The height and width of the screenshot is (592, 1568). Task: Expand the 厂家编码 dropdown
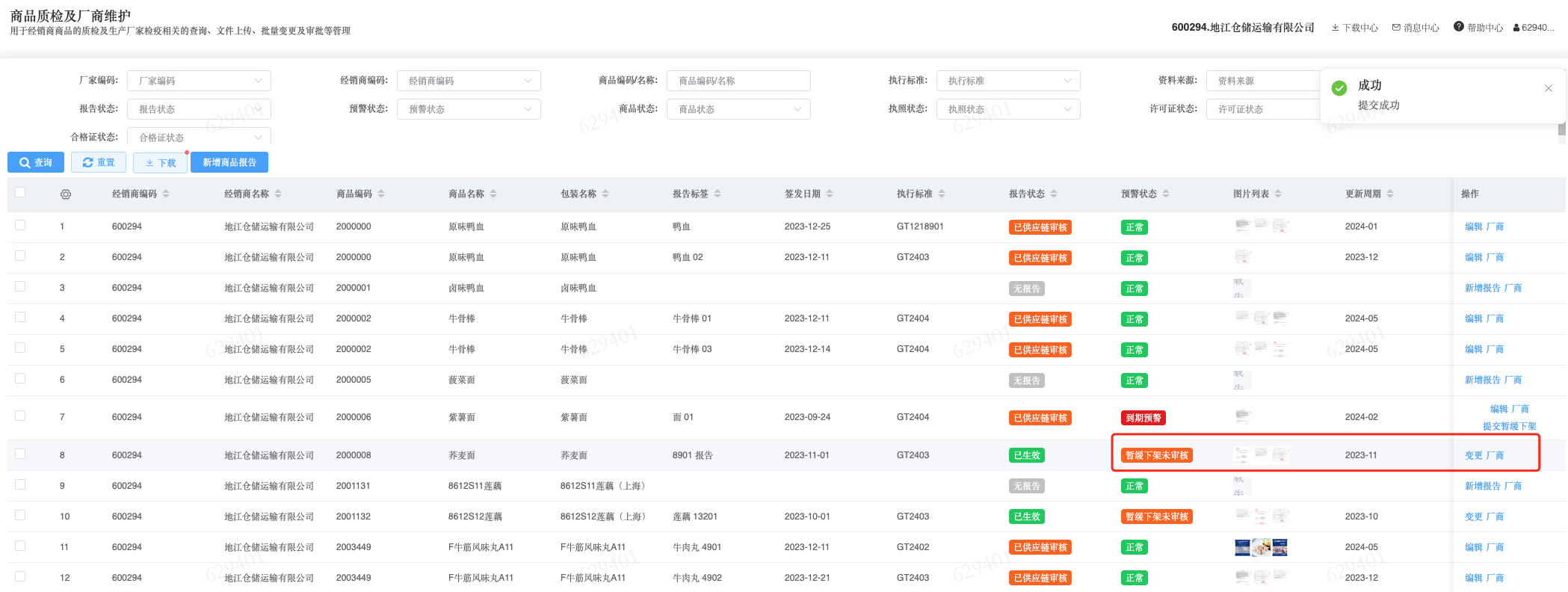pyautogui.click(x=199, y=81)
